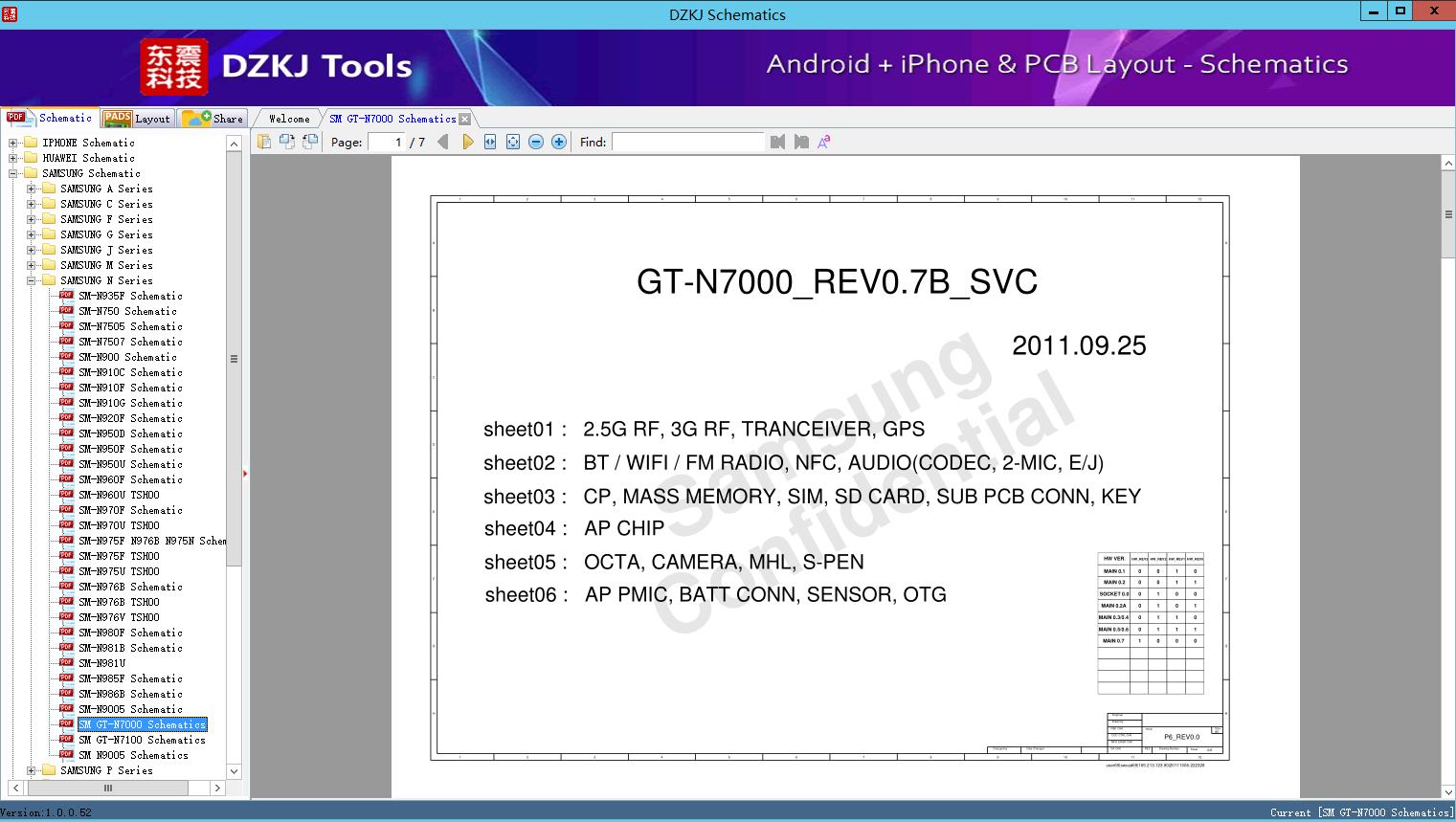
Task: Go to next page with yellow arrow
Action: 467,142
